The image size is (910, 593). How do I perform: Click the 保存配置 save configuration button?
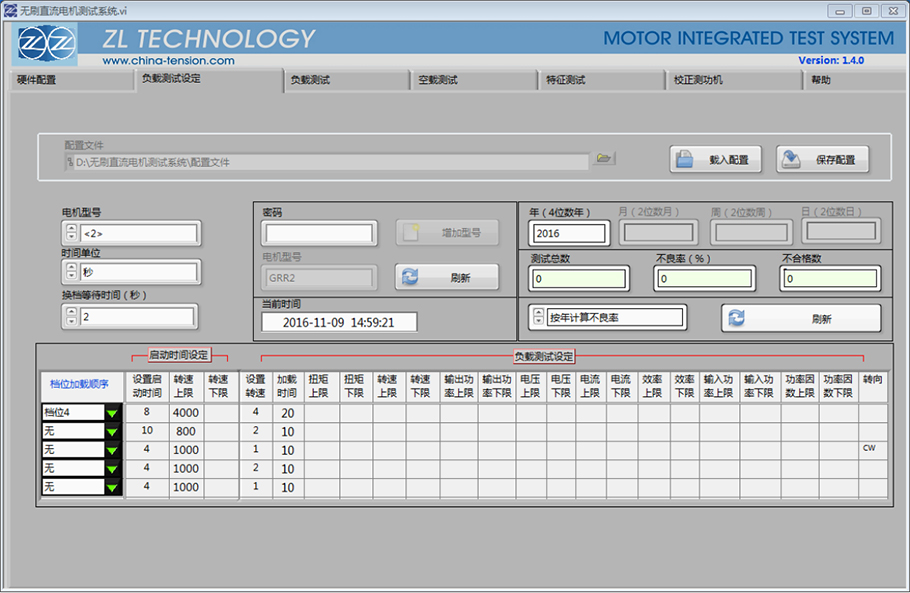(x=823, y=160)
